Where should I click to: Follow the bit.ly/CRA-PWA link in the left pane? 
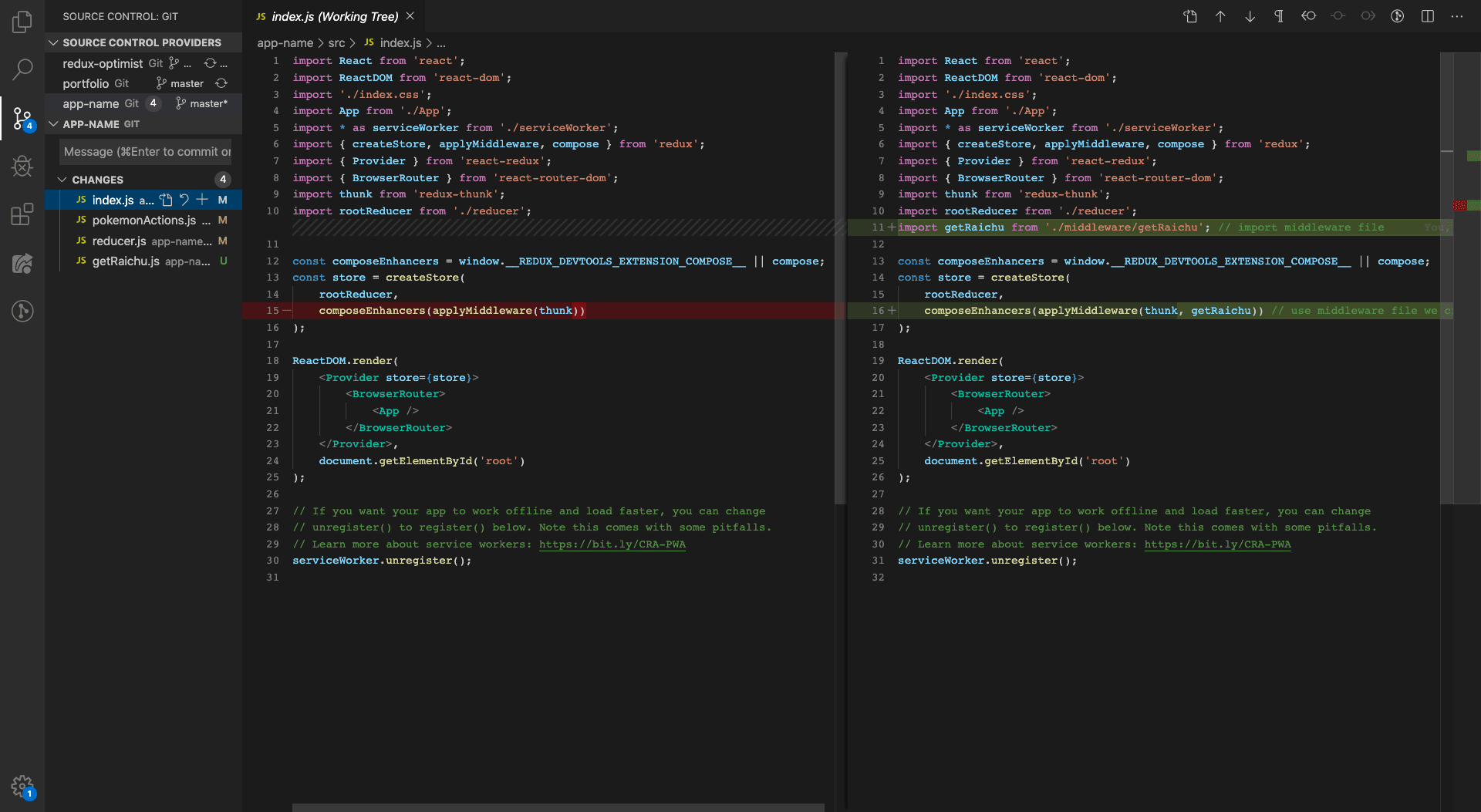(612, 544)
